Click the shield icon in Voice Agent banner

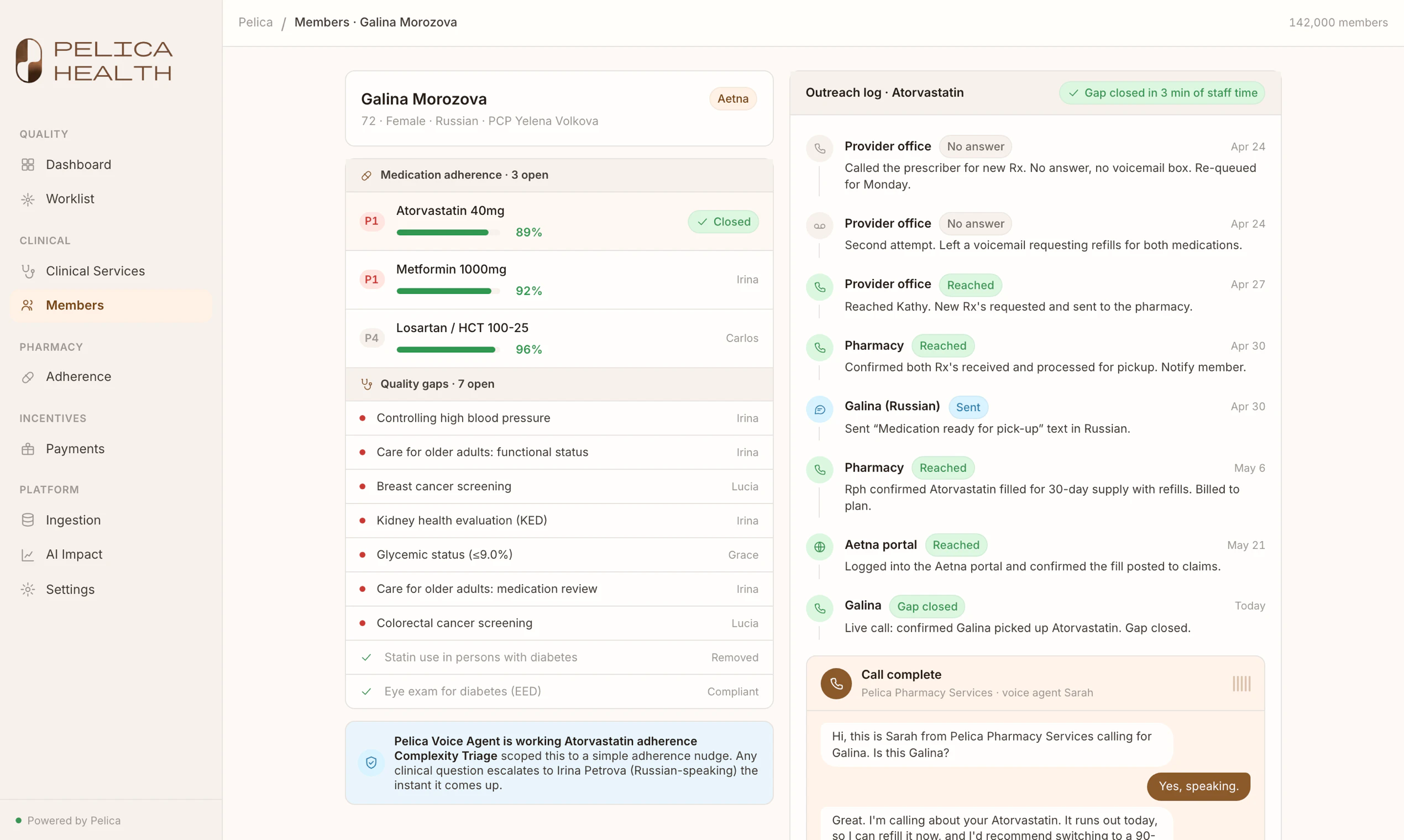(371, 763)
